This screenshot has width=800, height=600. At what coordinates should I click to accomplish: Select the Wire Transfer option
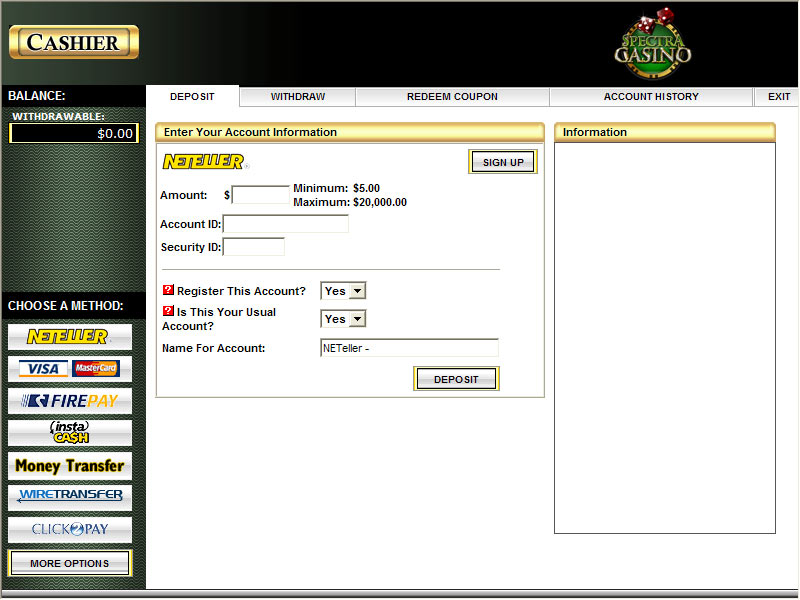pos(69,497)
